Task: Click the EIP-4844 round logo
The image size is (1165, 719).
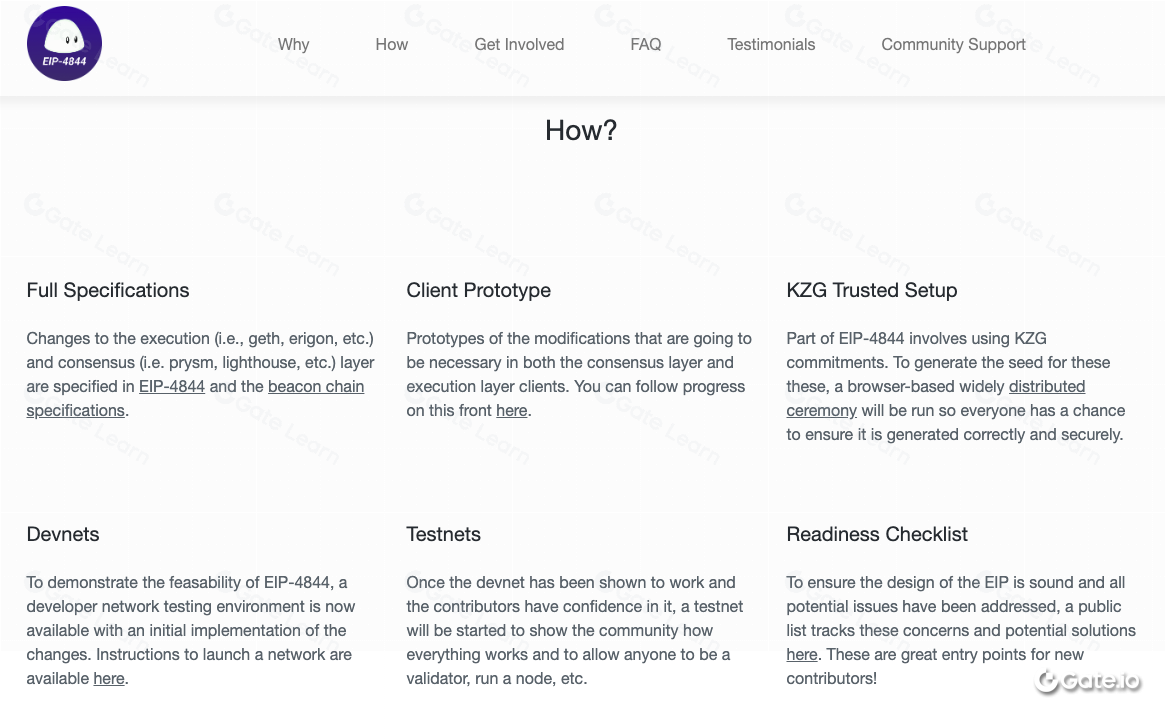Action: pos(65,44)
